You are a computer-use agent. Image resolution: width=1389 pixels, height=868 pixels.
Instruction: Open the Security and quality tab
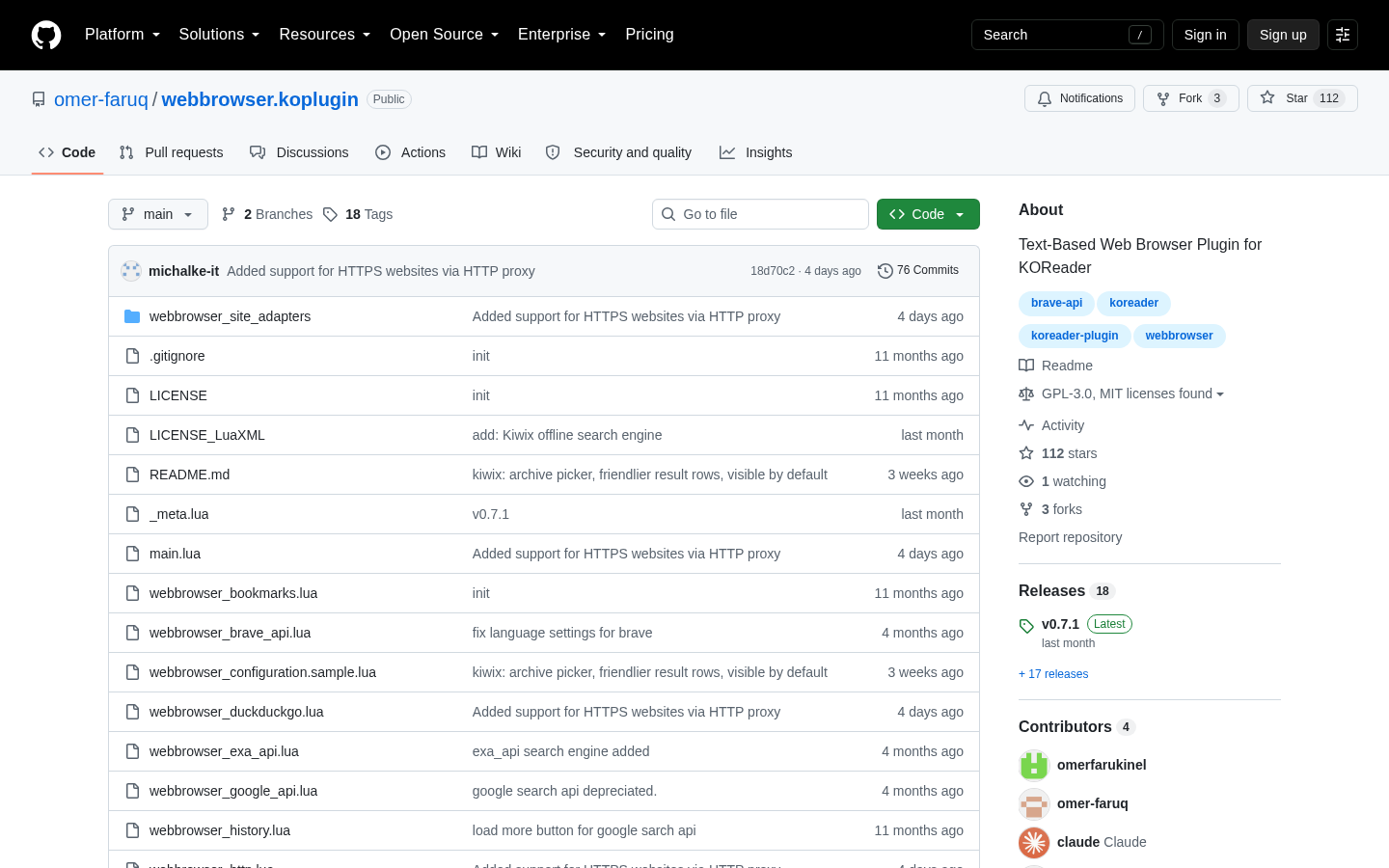(618, 152)
